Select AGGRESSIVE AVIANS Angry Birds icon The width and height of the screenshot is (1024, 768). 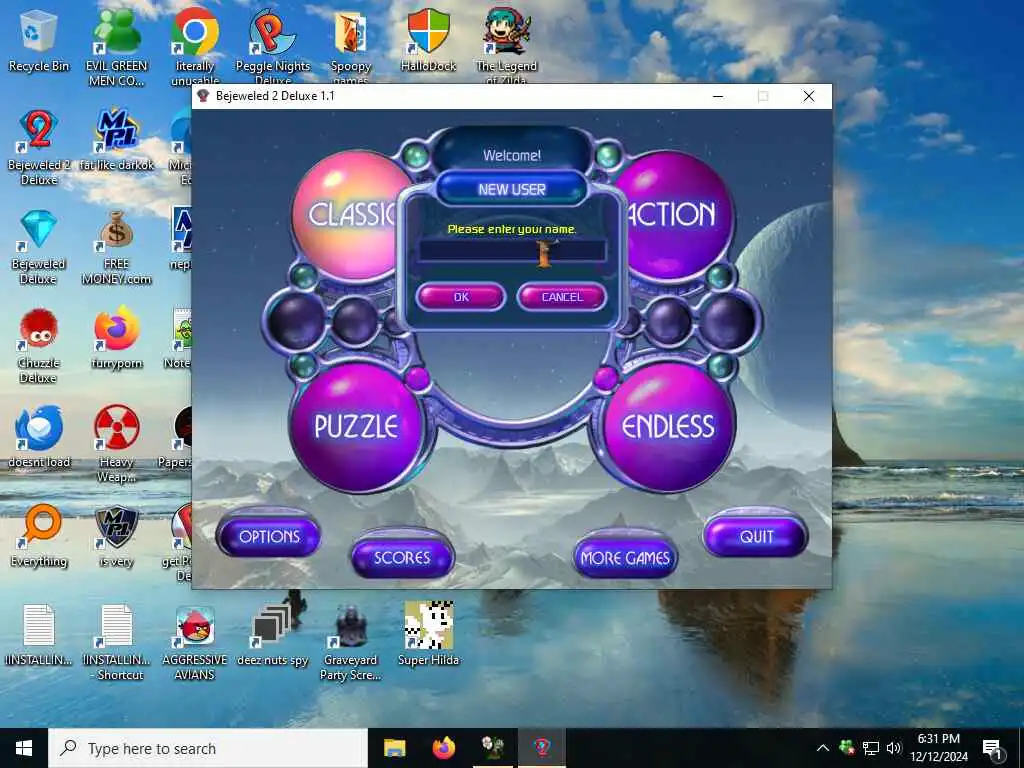pos(195,643)
